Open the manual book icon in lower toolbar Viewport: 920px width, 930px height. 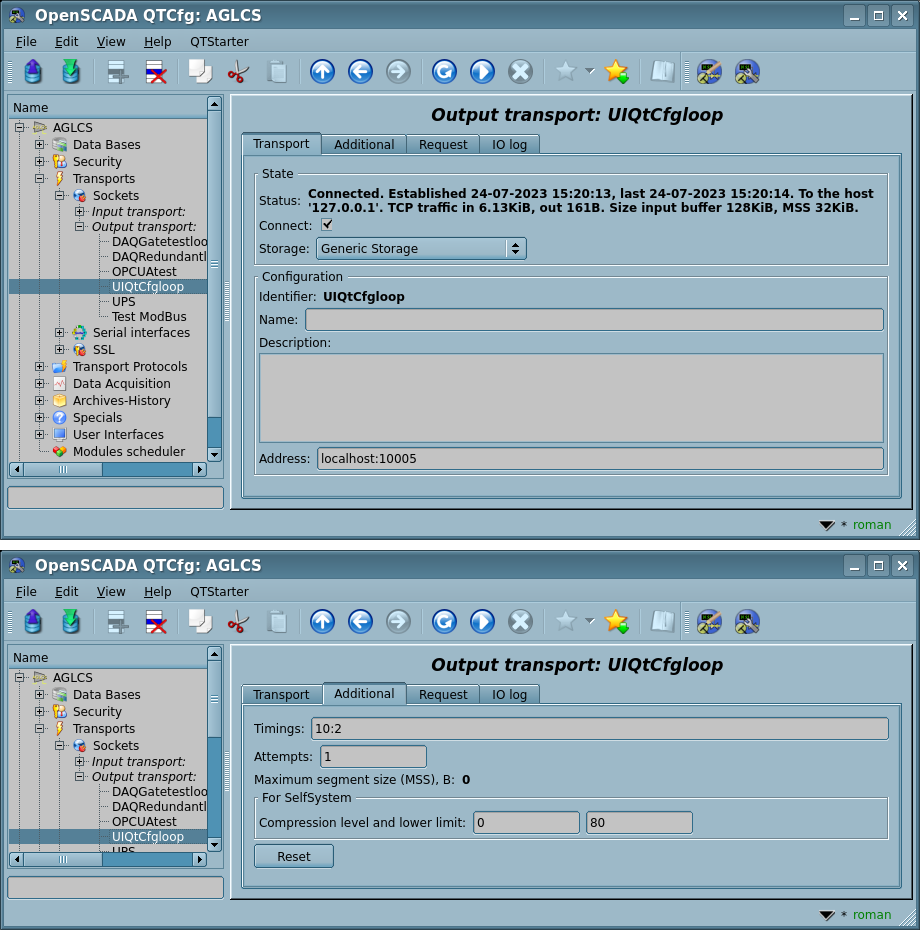[662, 621]
